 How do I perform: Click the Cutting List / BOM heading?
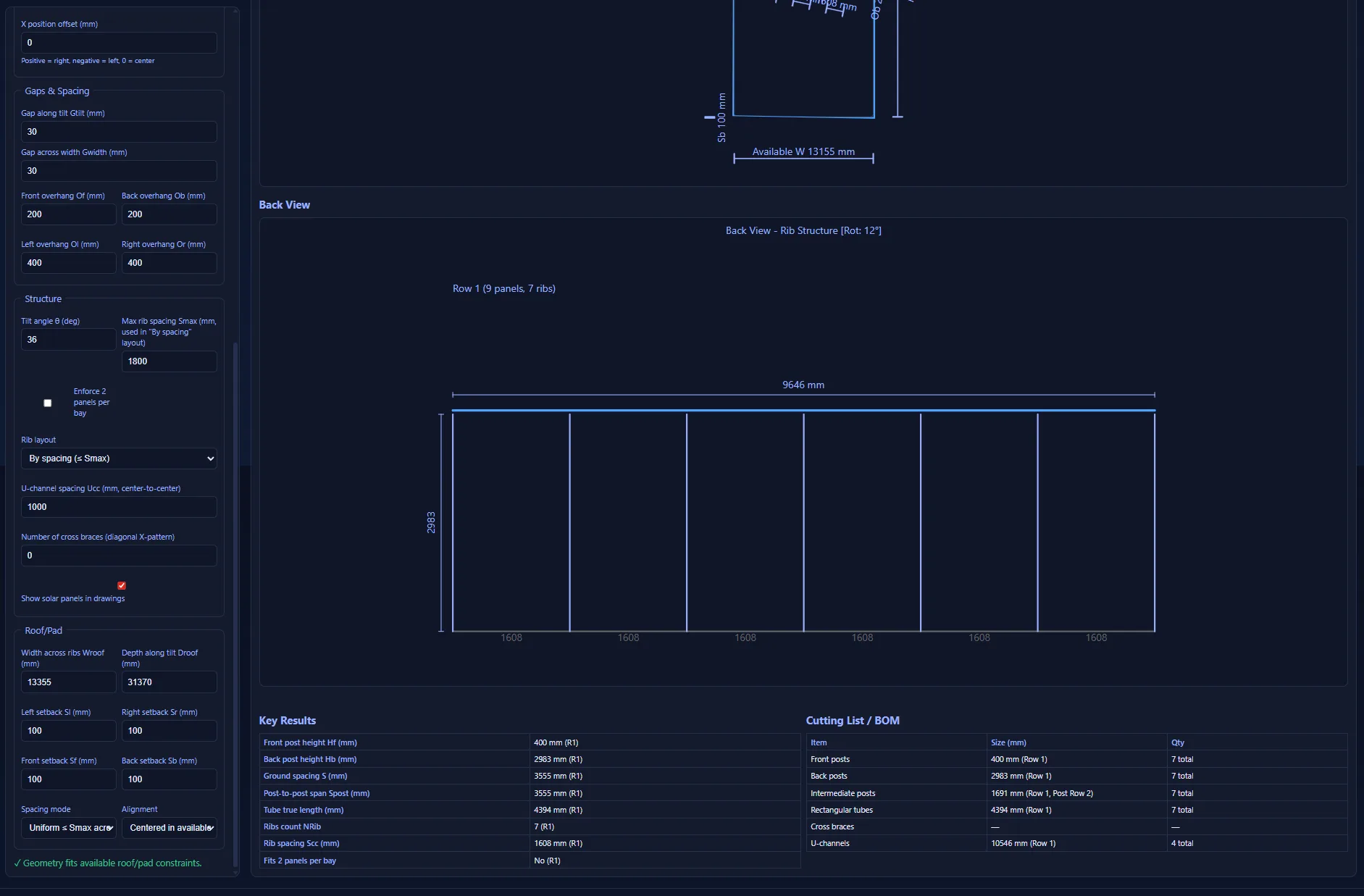coord(853,721)
